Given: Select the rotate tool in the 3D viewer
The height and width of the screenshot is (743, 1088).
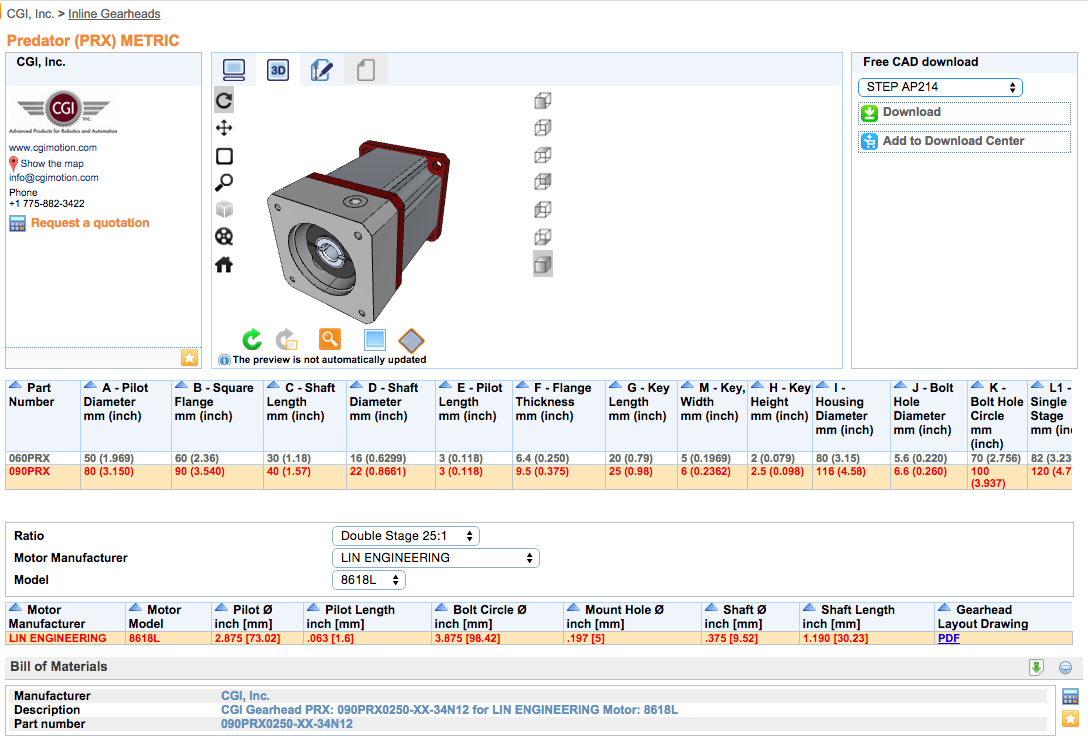Looking at the screenshot, I should tap(223, 101).
